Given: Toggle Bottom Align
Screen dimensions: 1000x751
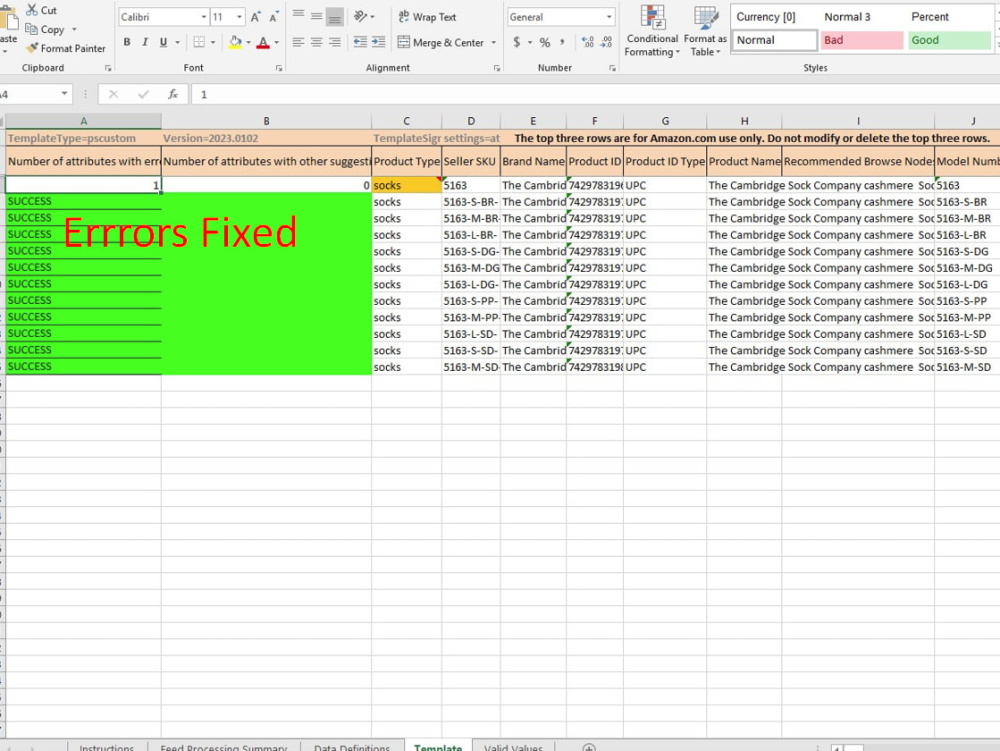Looking at the screenshot, I should pos(334,17).
